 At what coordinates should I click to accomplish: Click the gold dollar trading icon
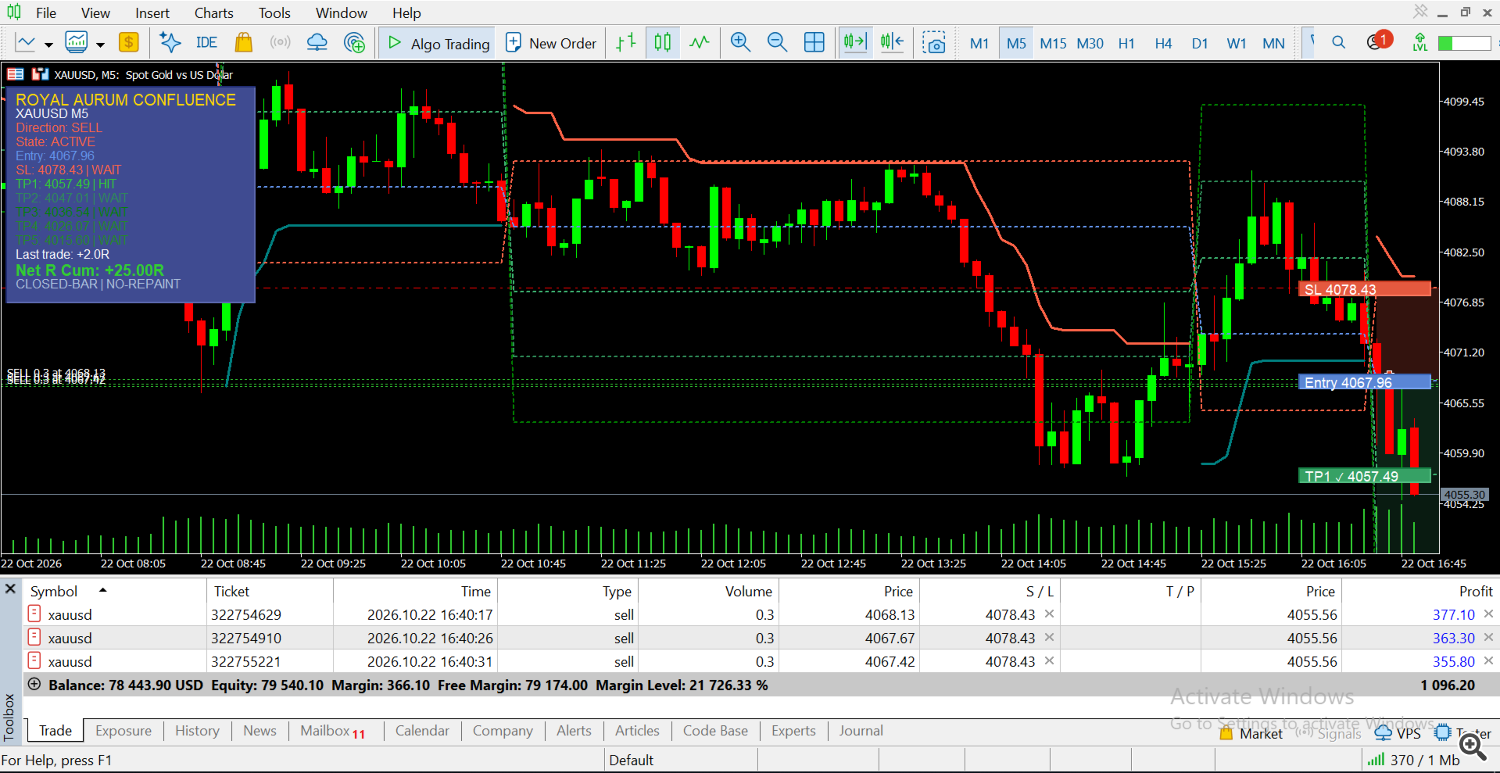tap(128, 42)
